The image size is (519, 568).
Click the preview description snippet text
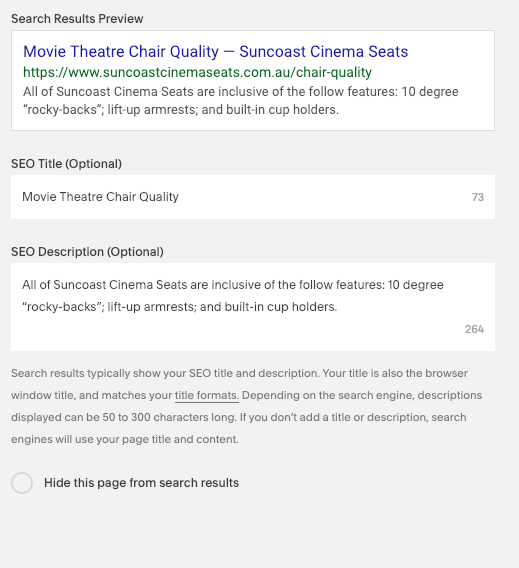(x=241, y=100)
